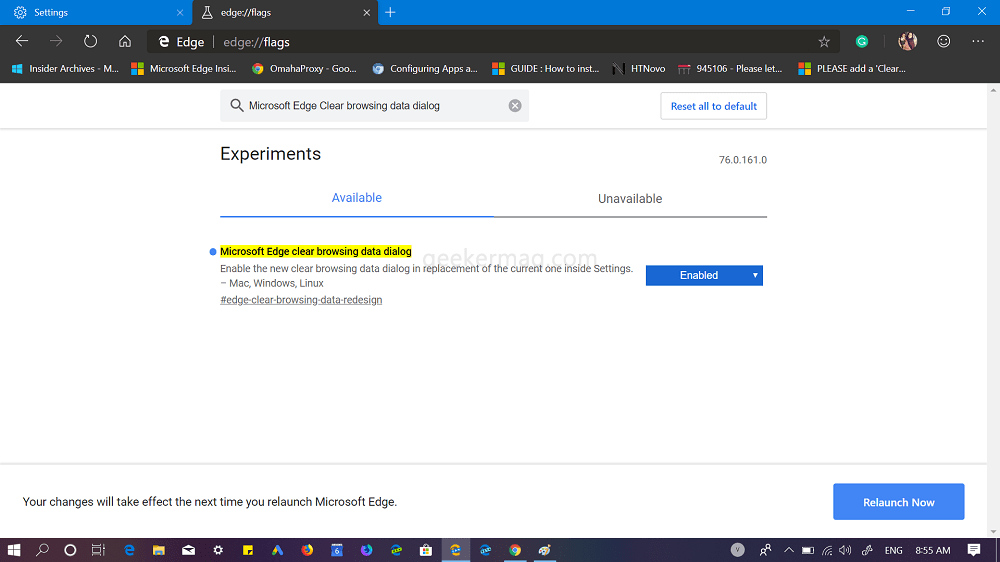Screen dimensions: 1000x562
Task: Open the home page via the home icon
Action: coord(125,41)
